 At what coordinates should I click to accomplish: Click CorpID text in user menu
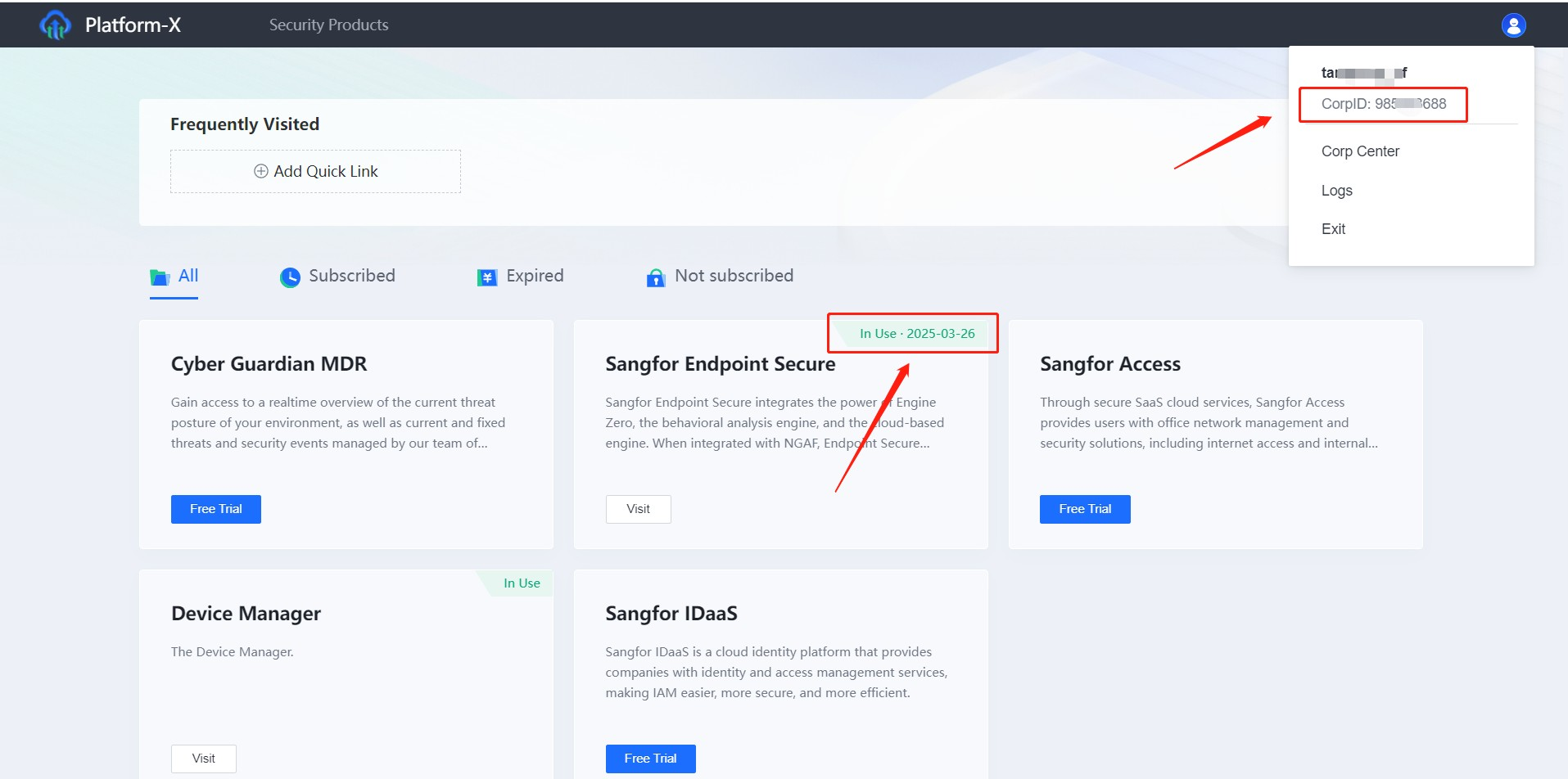pos(1384,104)
